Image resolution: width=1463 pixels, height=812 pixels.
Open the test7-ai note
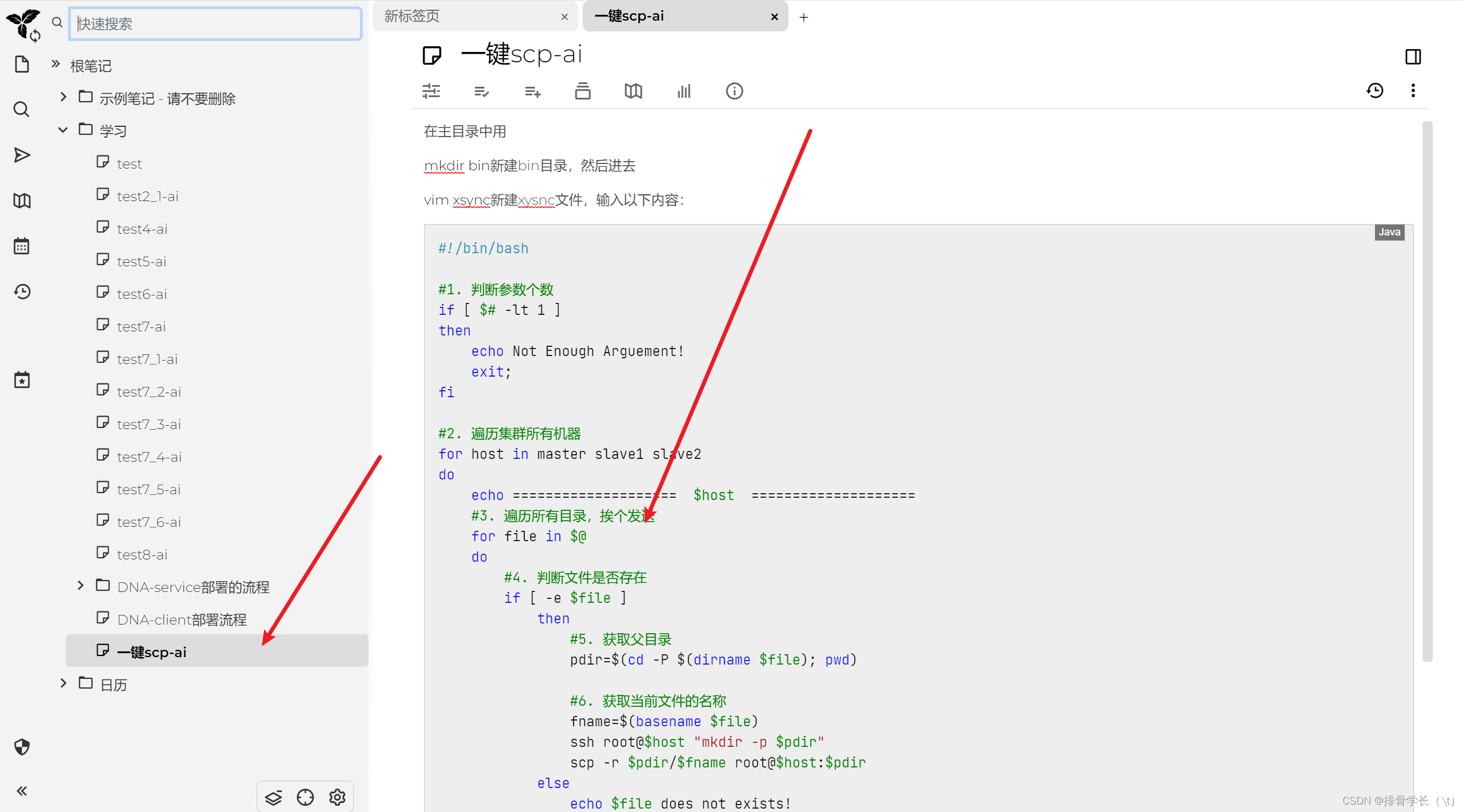[141, 326]
